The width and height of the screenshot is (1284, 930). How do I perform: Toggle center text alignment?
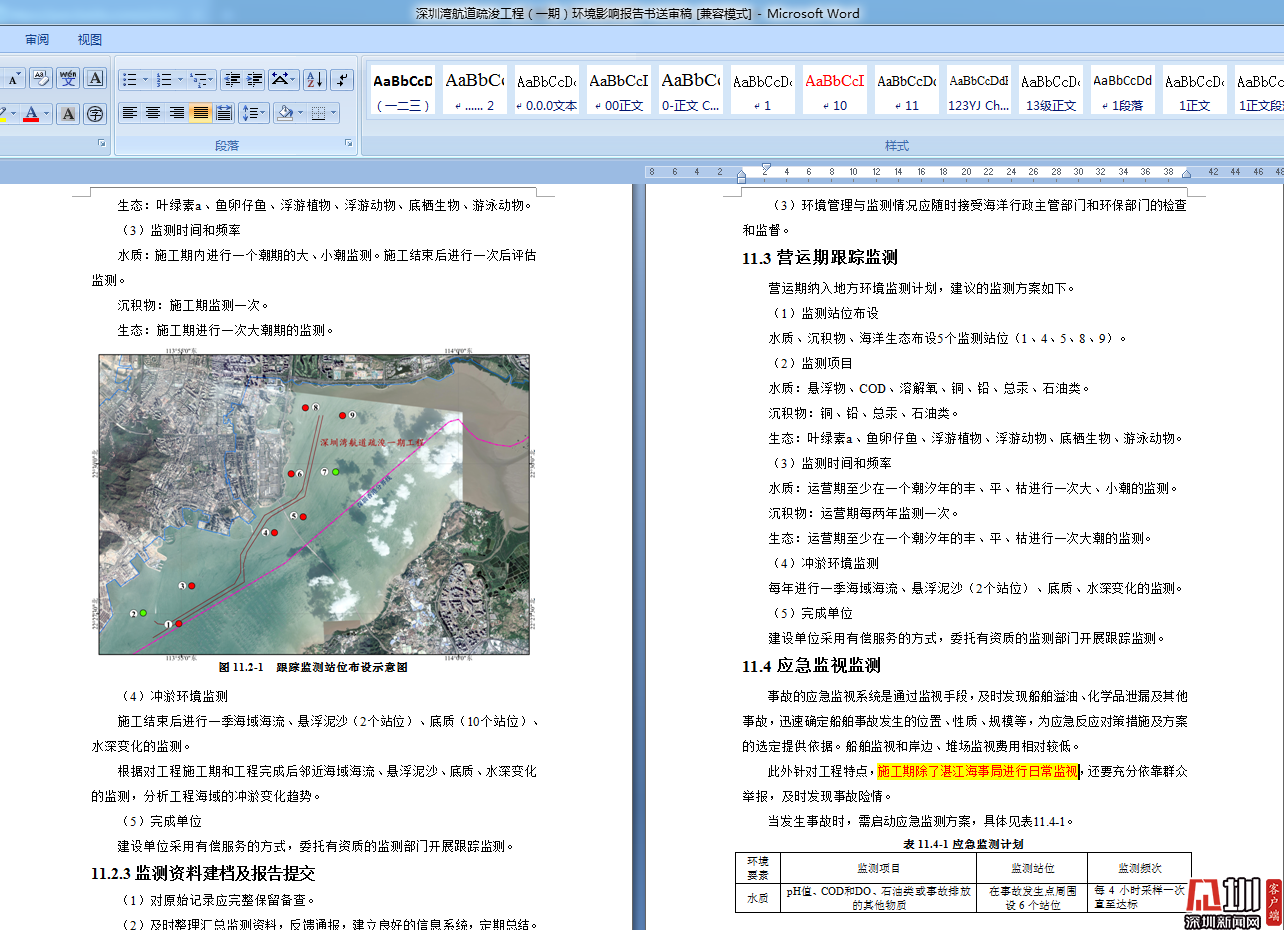[x=153, y=113]
